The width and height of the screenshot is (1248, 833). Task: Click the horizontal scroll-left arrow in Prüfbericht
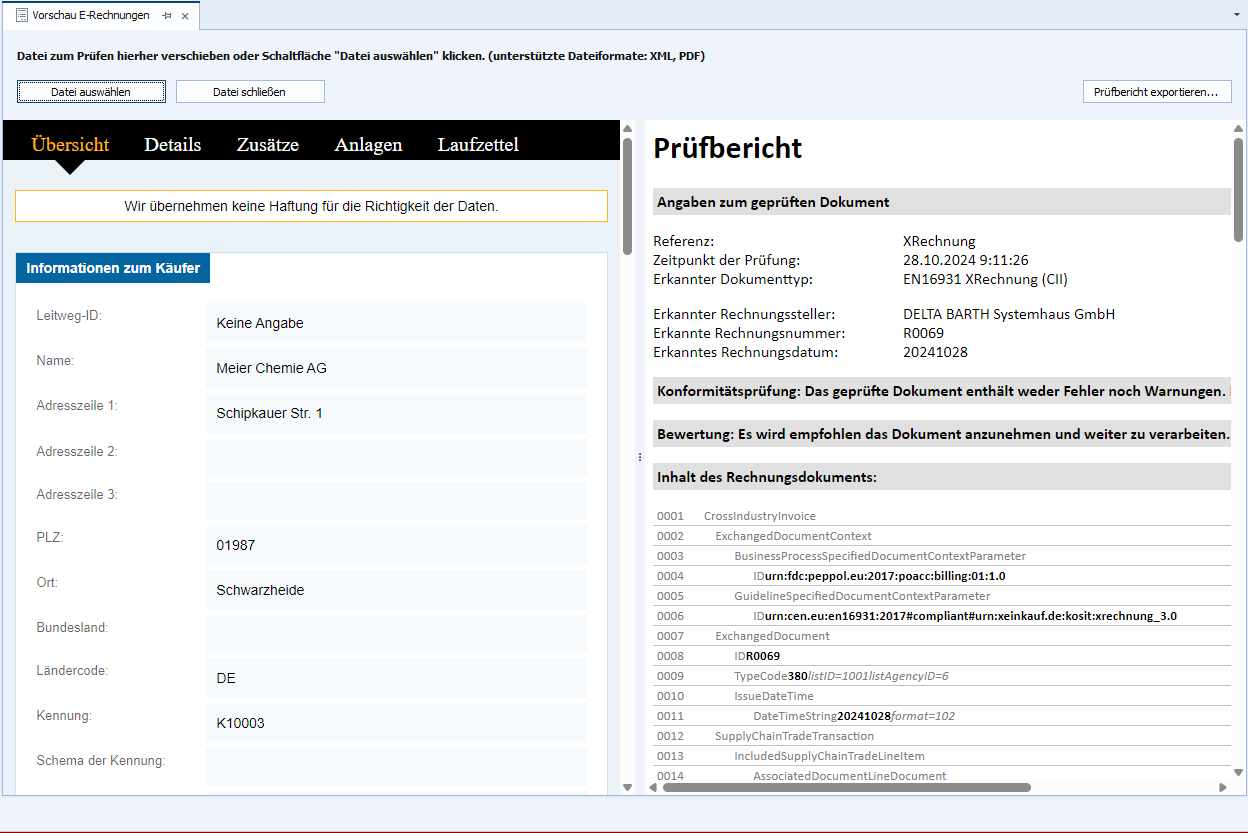653,788
